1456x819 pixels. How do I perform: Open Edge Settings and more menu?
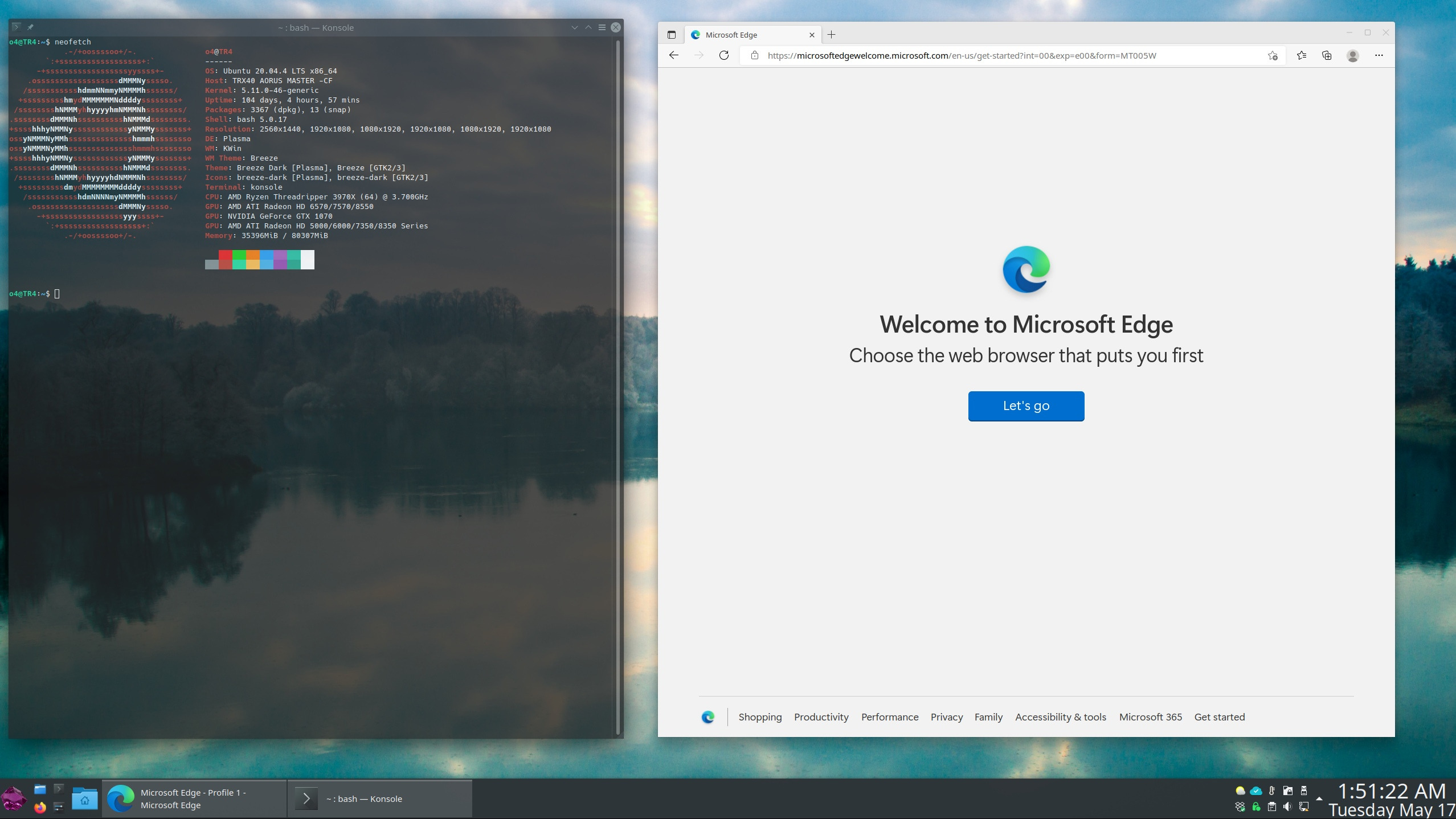coord(1379,55)
